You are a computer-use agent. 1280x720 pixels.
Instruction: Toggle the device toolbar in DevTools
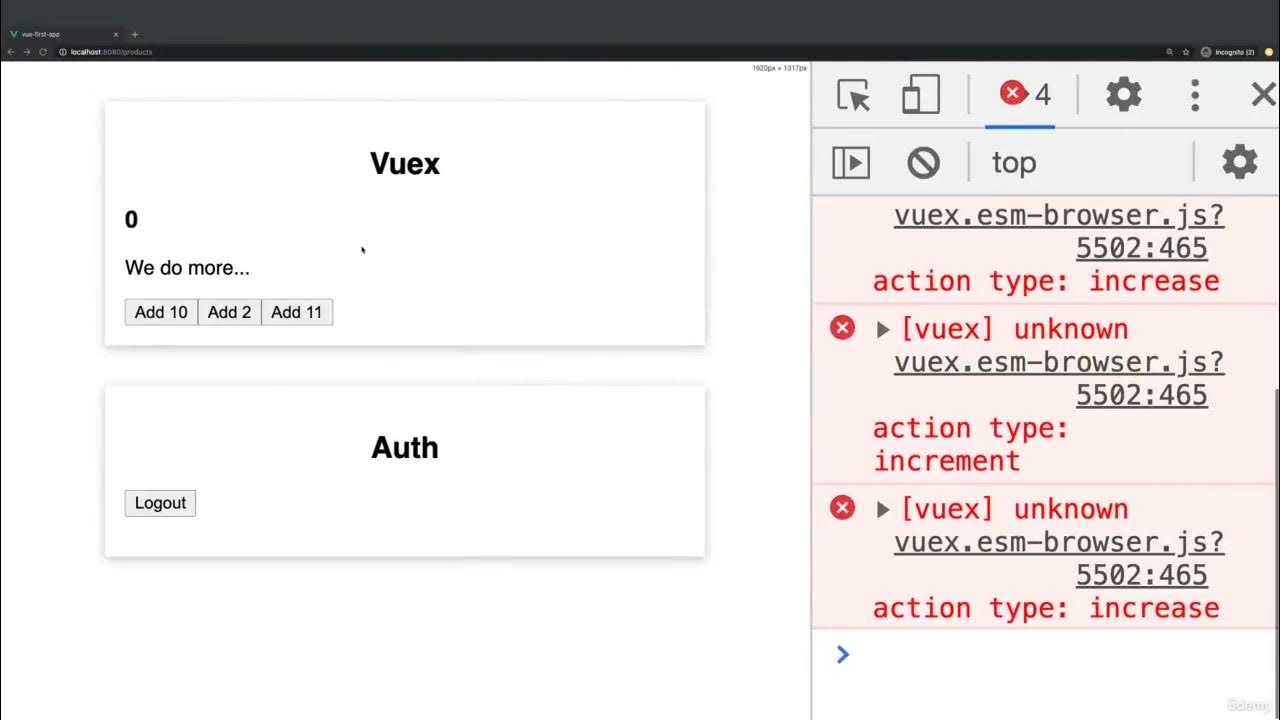pyautogui.click(x=920, y=96)
